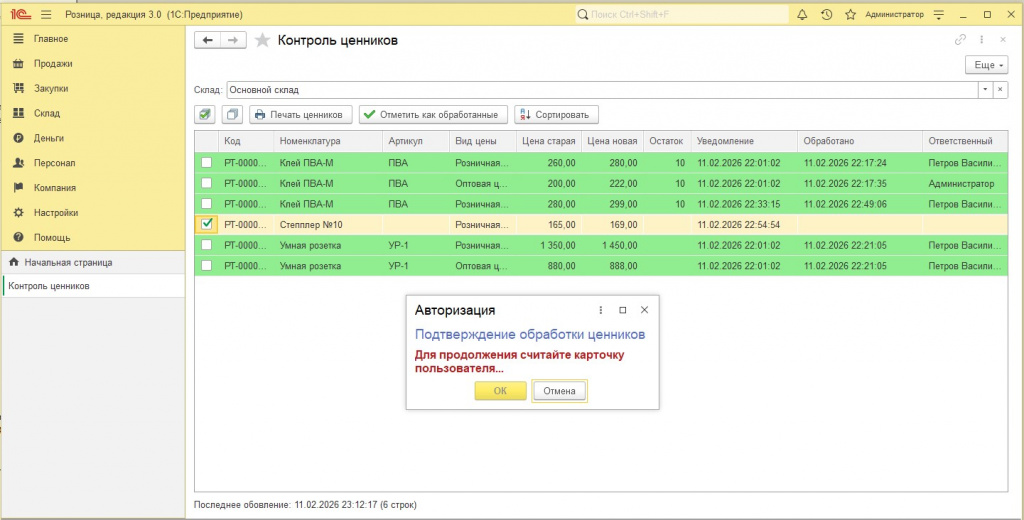Check the box for Умная розетка 1 350,00 row

click(x=206, y=245)
